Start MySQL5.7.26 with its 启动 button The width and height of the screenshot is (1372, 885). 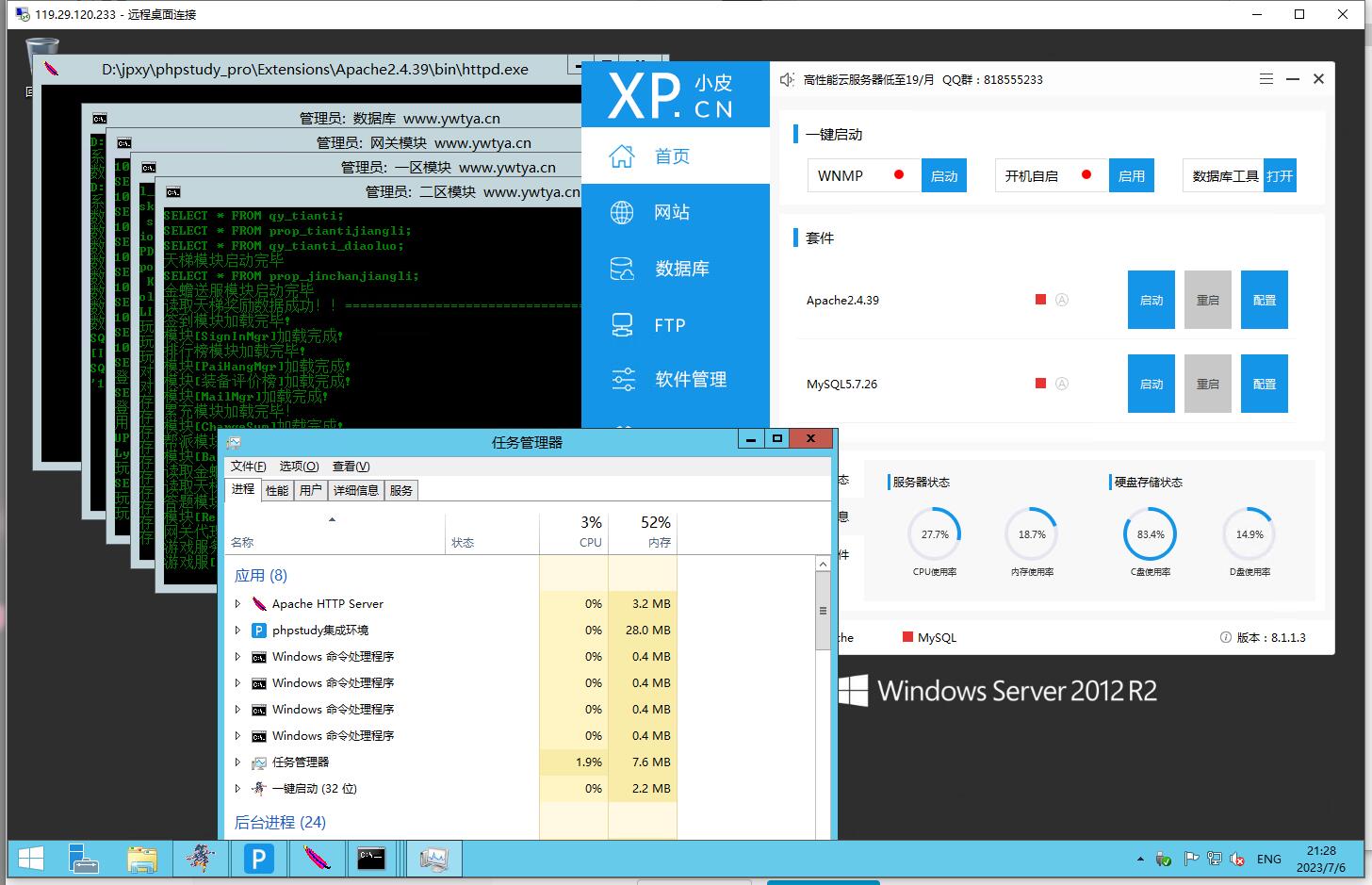pos(1151,384)
